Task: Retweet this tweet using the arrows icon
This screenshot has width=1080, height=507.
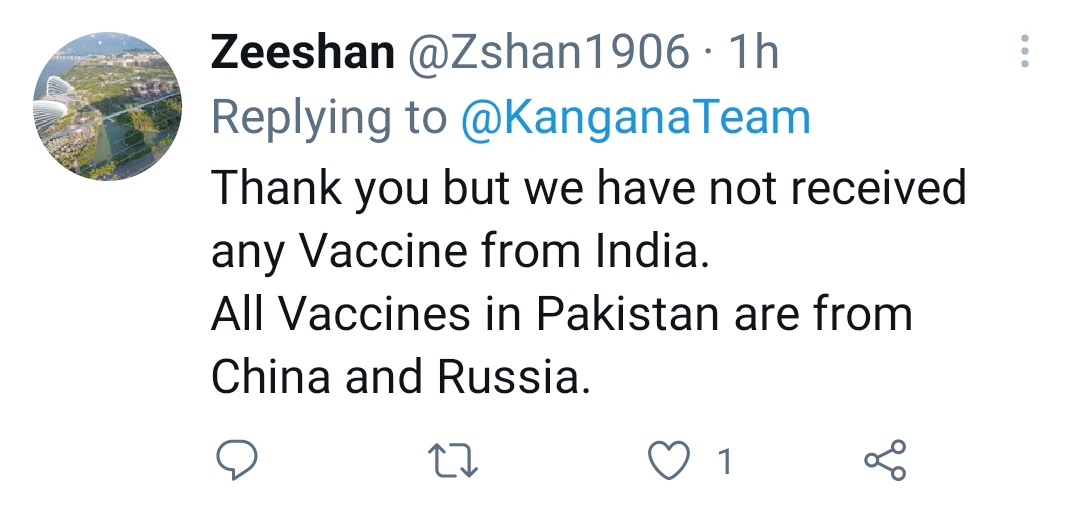Action: 453,460
